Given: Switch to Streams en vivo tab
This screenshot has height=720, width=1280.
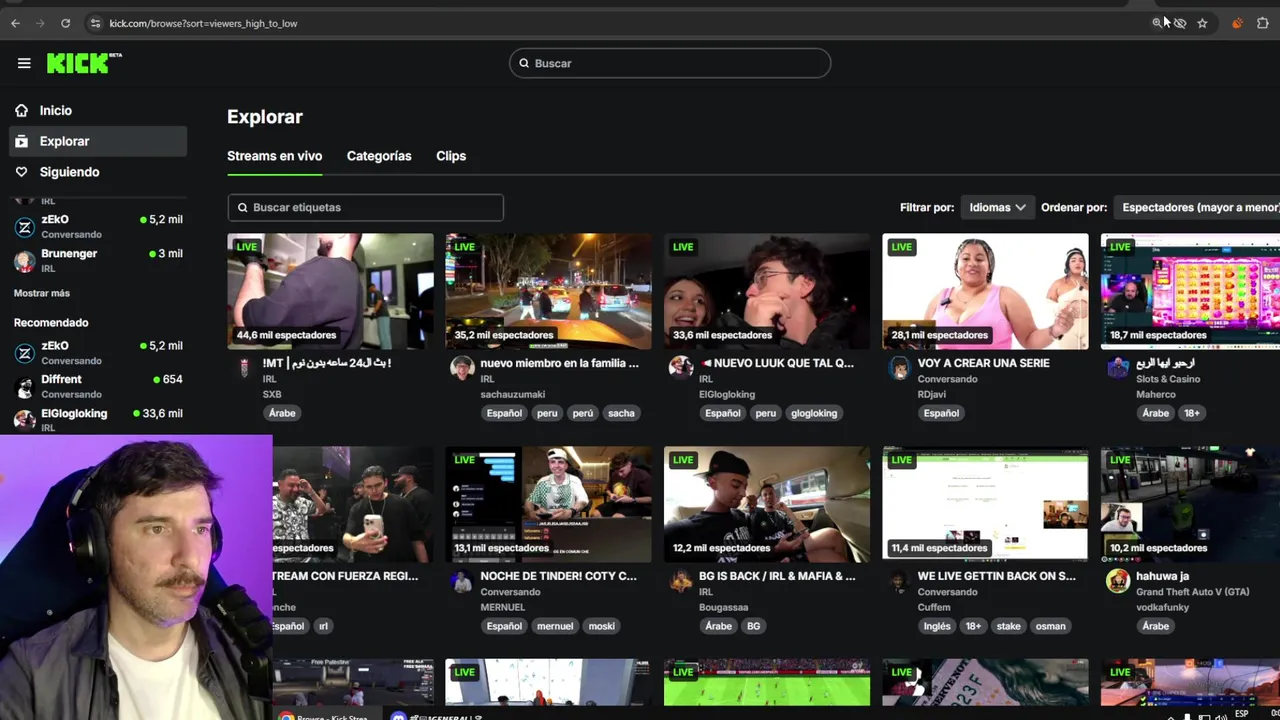Looking at the screenshot, I should pos(274,156).
